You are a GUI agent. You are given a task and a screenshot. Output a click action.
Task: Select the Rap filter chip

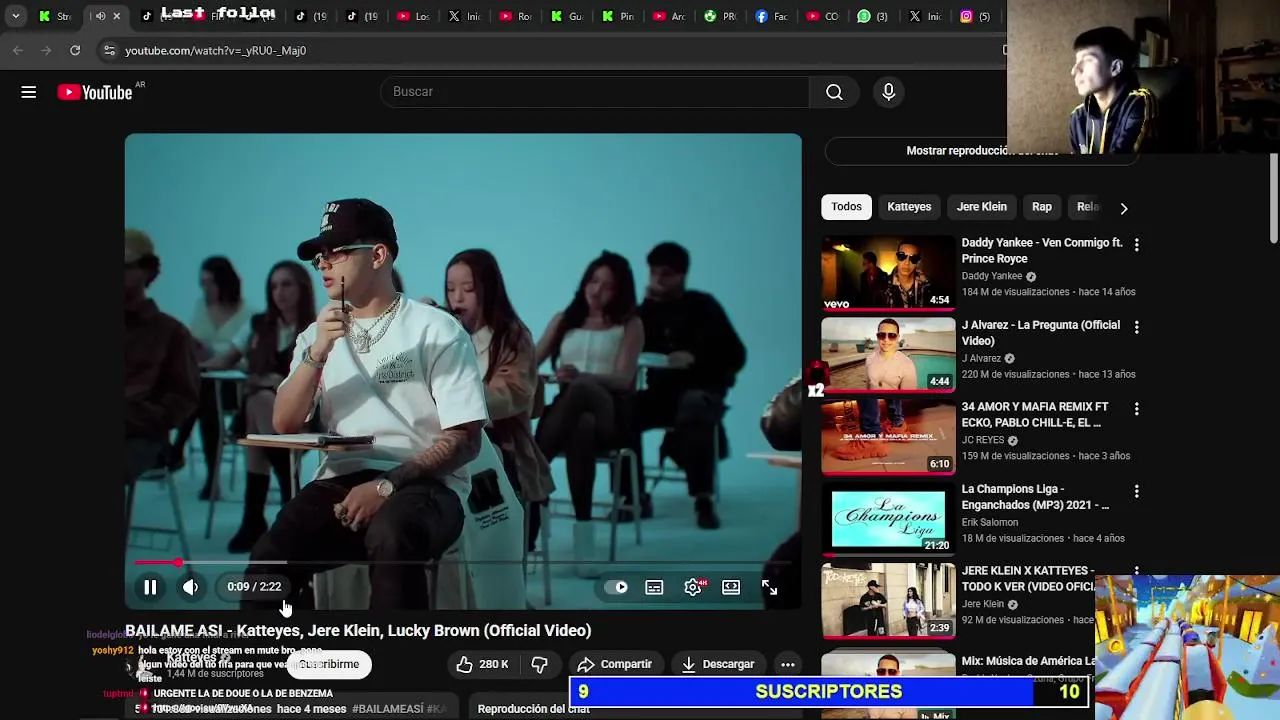pyautogui.click(x=1042, y=207)
